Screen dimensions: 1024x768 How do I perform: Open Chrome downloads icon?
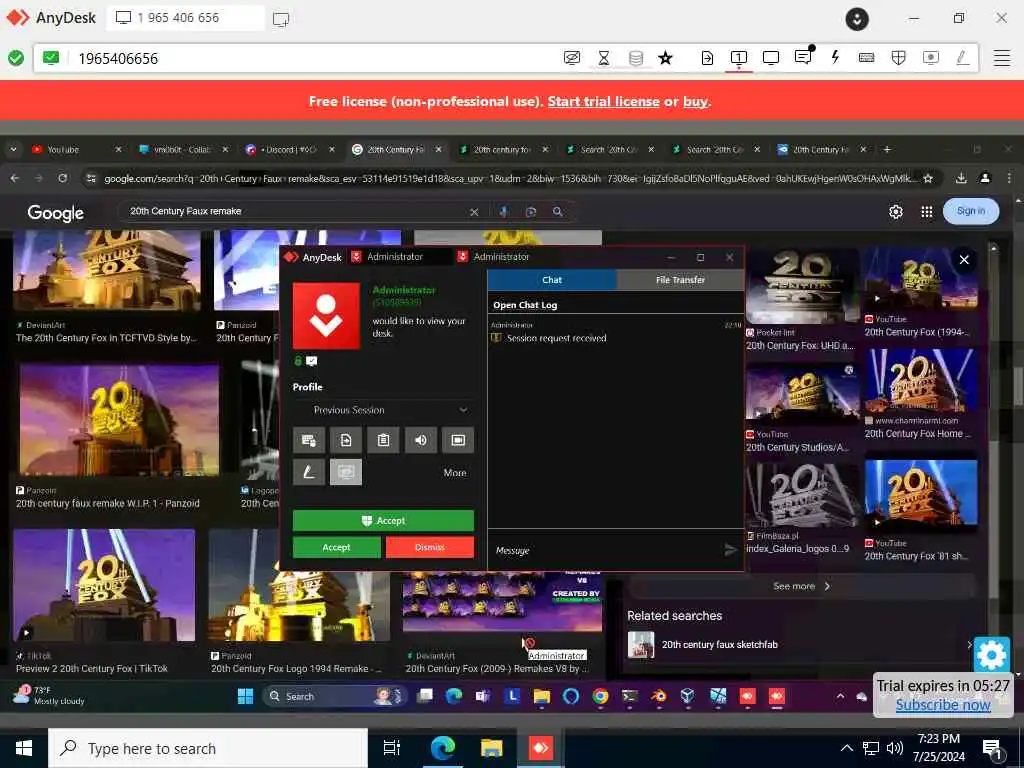coord(961,178)
